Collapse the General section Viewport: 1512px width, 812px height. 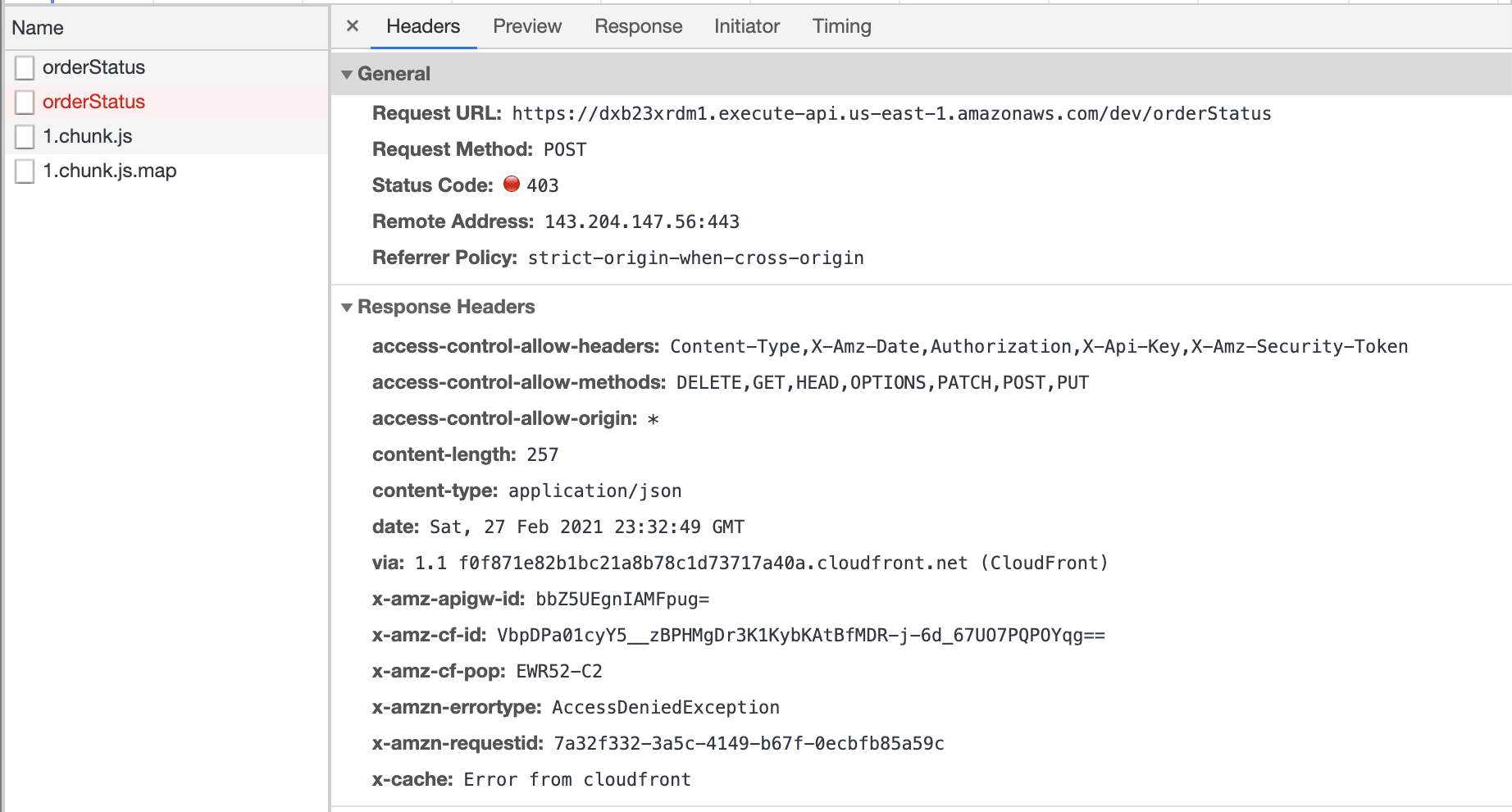pyautogui.click(x=347, y=75)
